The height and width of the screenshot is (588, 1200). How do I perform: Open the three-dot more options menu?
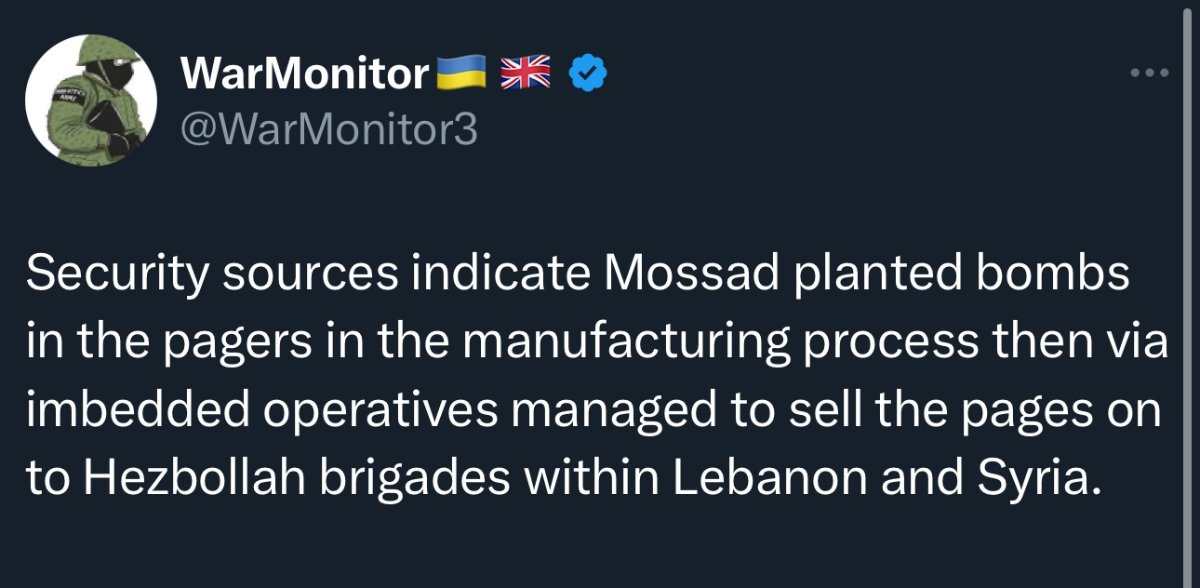[x=1149, y=74]
